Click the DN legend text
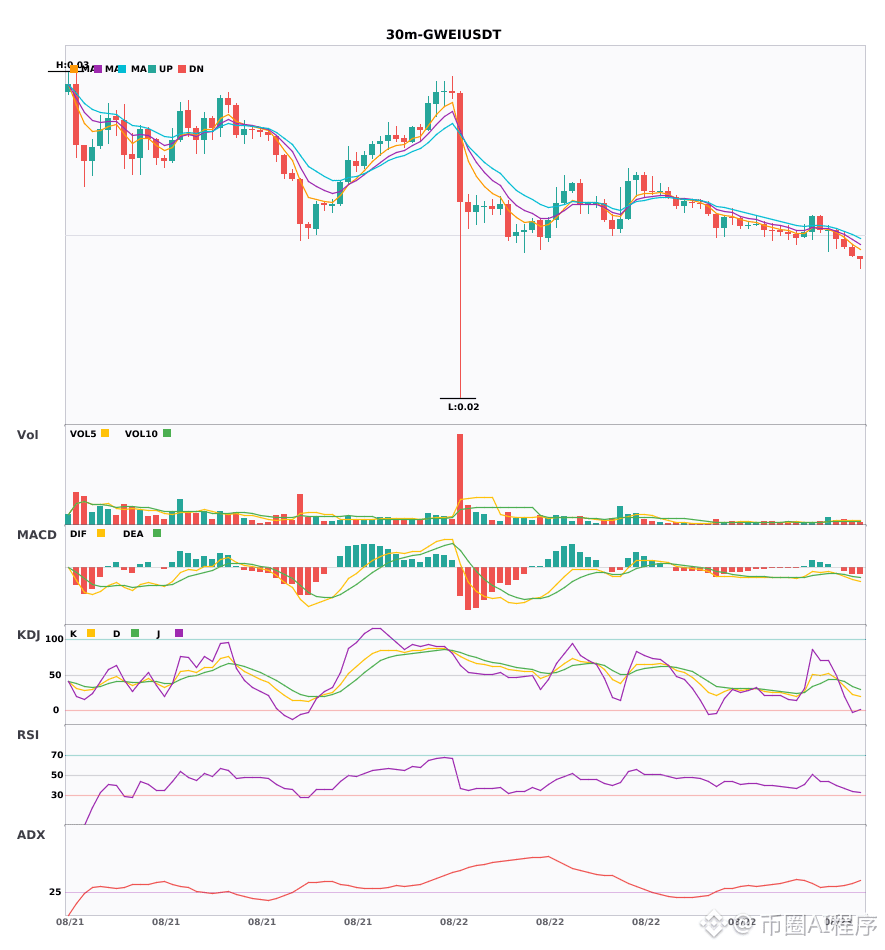 (x=196, y=69)
